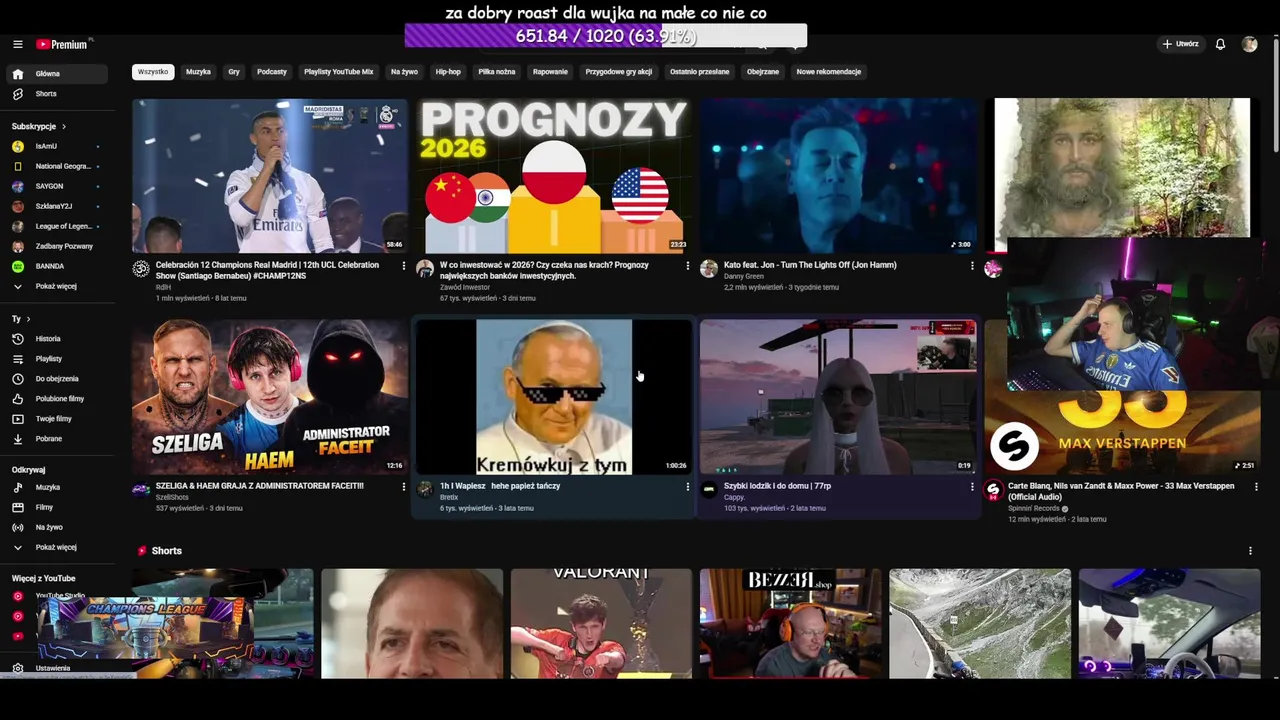Expand Pokaż więcej under subscriptions

[x=56, y=286]
